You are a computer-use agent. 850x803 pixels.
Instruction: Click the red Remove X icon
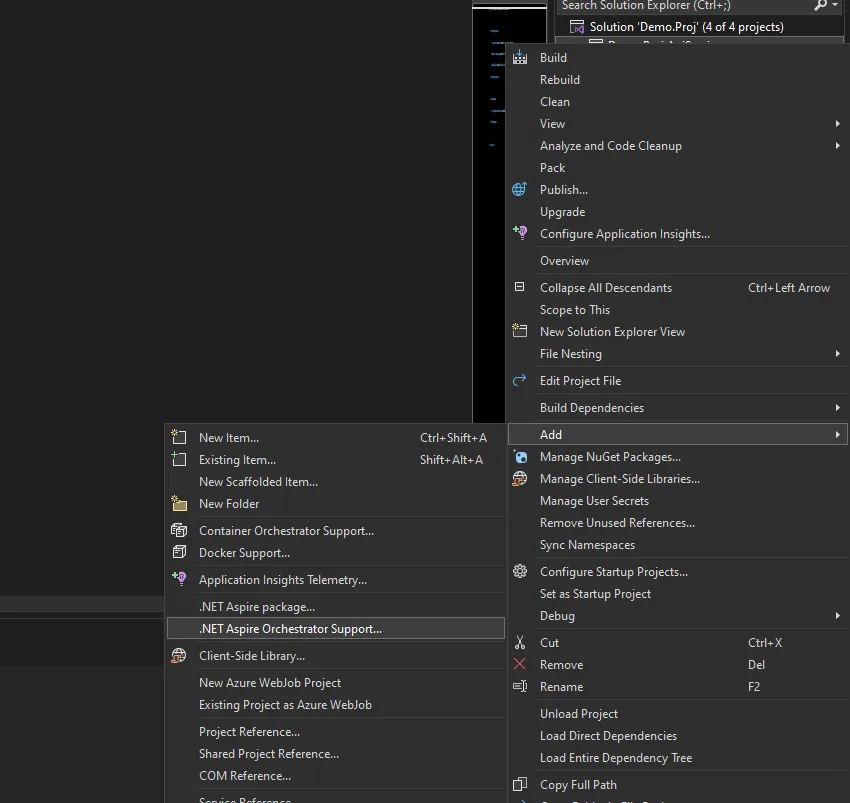pyautogui.click(x=519, y=665)
